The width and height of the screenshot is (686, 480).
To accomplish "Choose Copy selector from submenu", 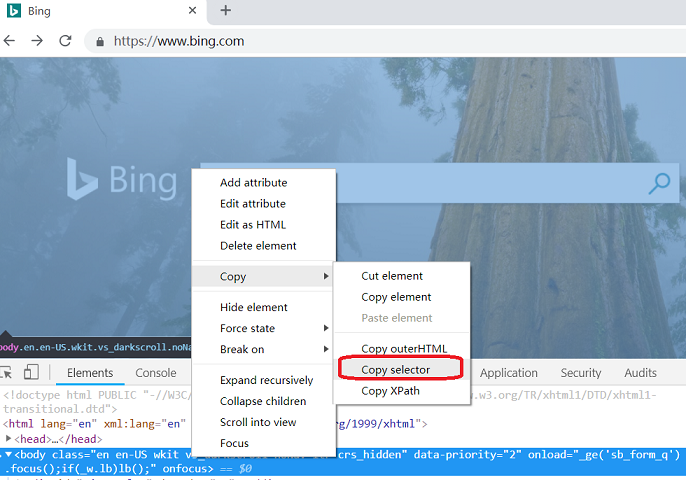I will [x=395, y=370].
